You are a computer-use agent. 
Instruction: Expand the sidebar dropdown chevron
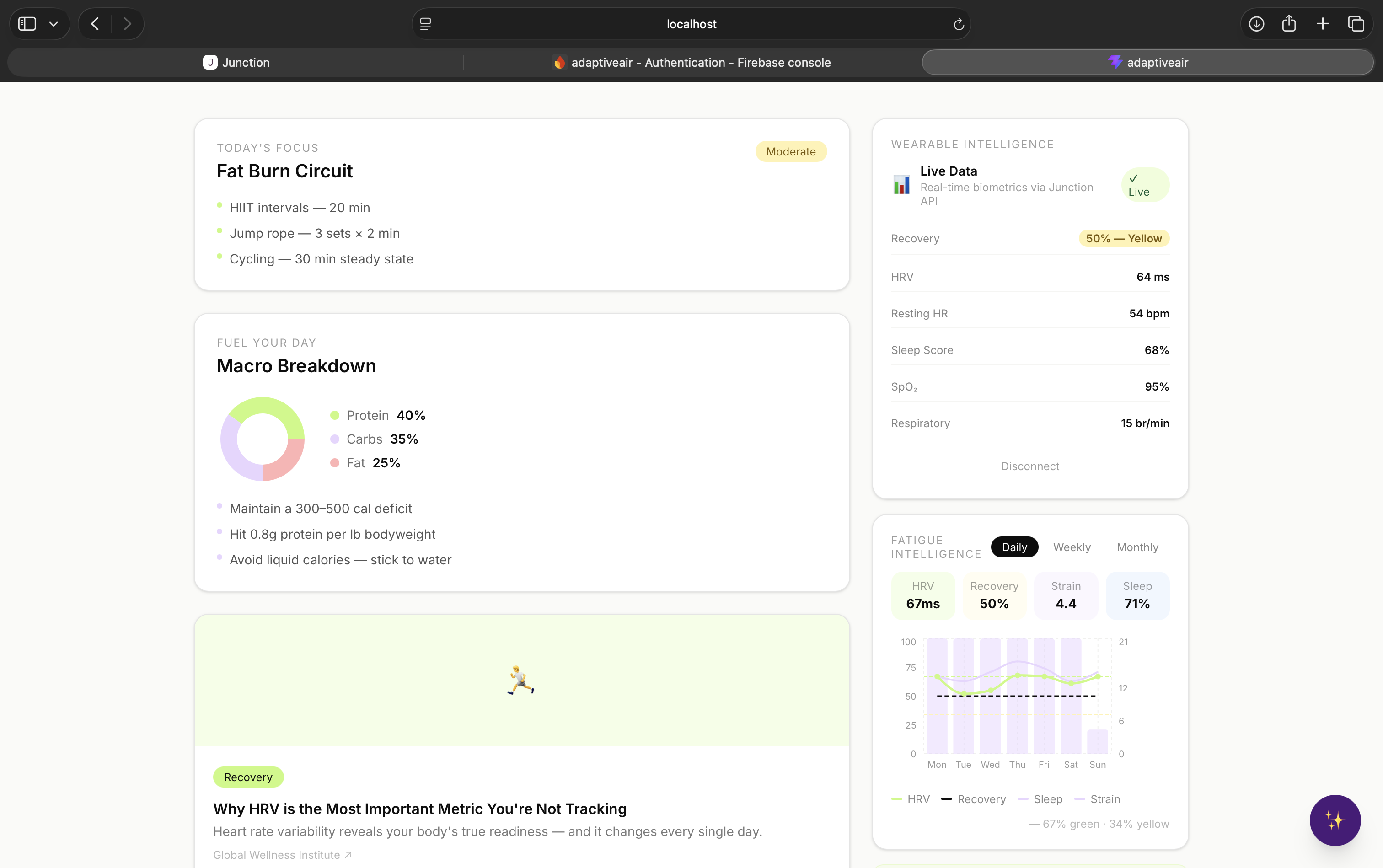click(x=54, y=23)
